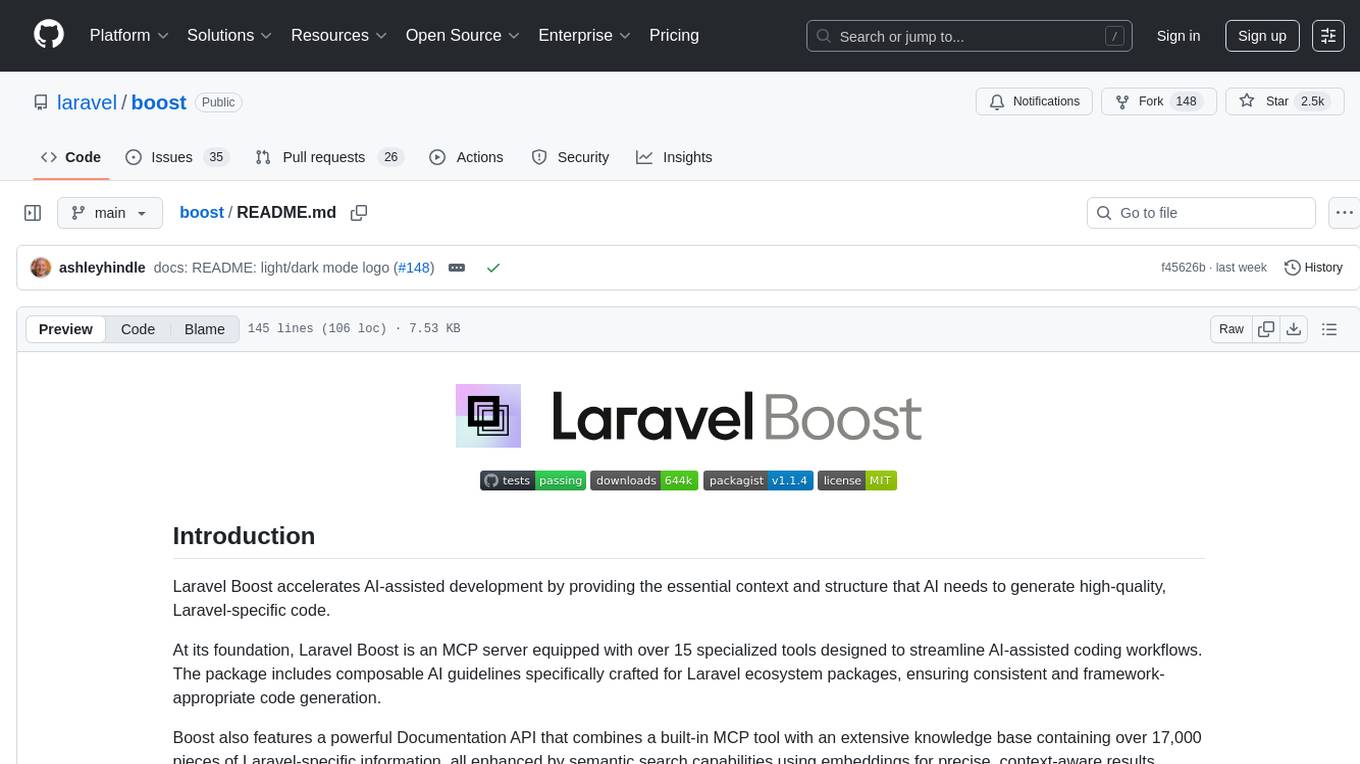1360x764 pixels.
Task: View passing checks green checkmark status
Action: pos(493,268)
